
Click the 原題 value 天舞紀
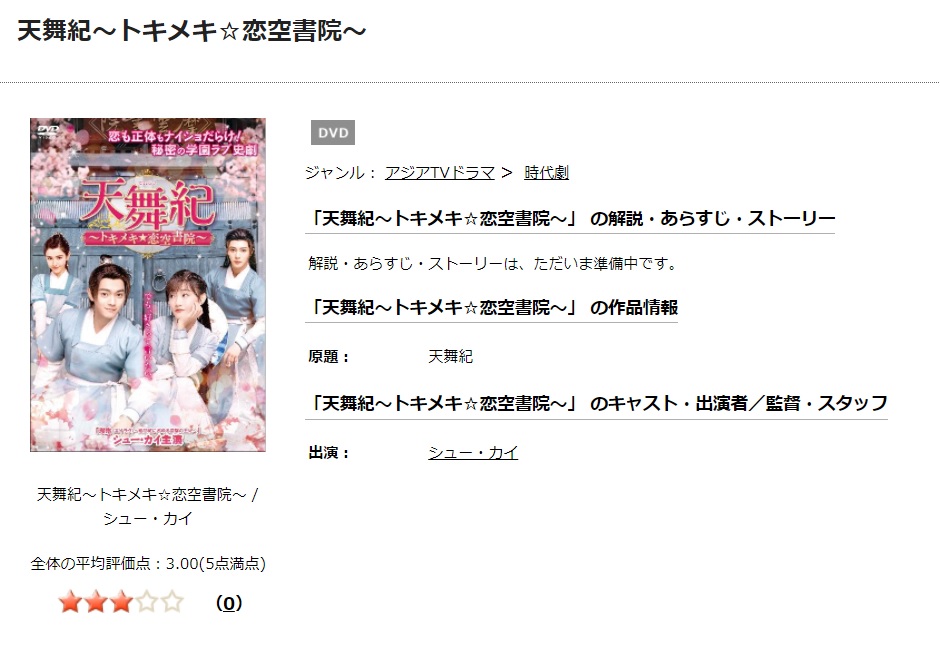click(451, 357)
